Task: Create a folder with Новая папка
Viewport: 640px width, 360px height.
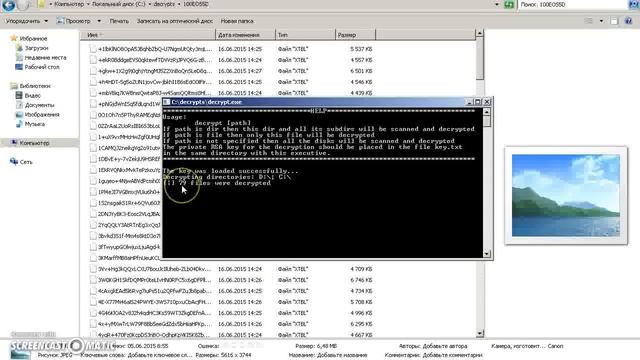Action: pyautogui.click(x=237, y=21)
